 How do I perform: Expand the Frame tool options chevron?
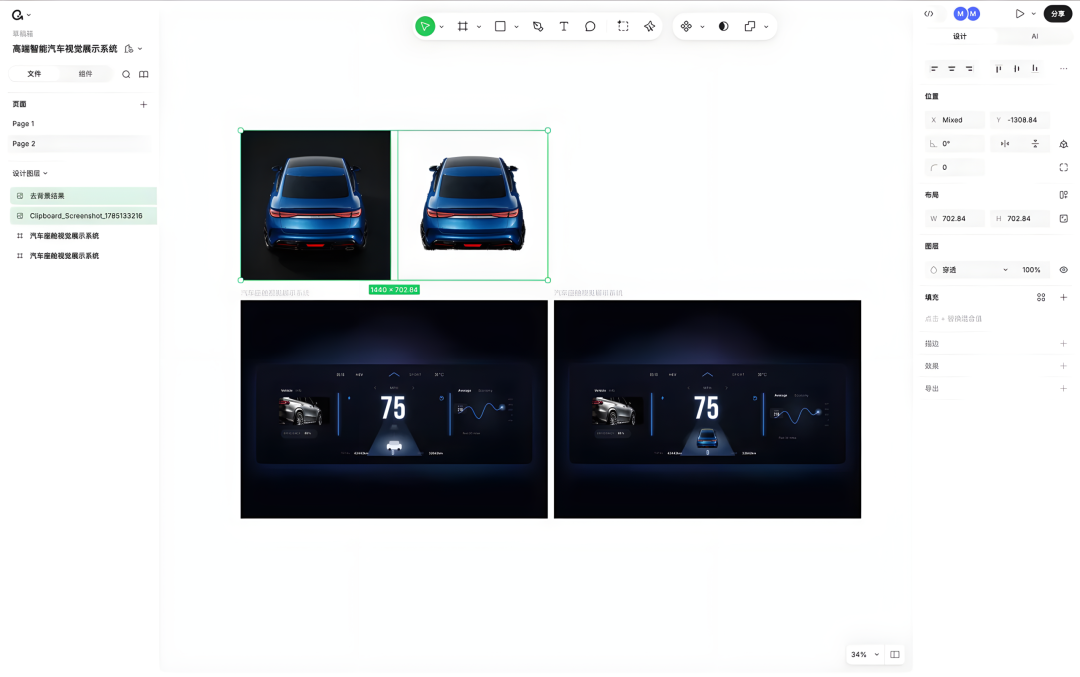pos(479,27)
